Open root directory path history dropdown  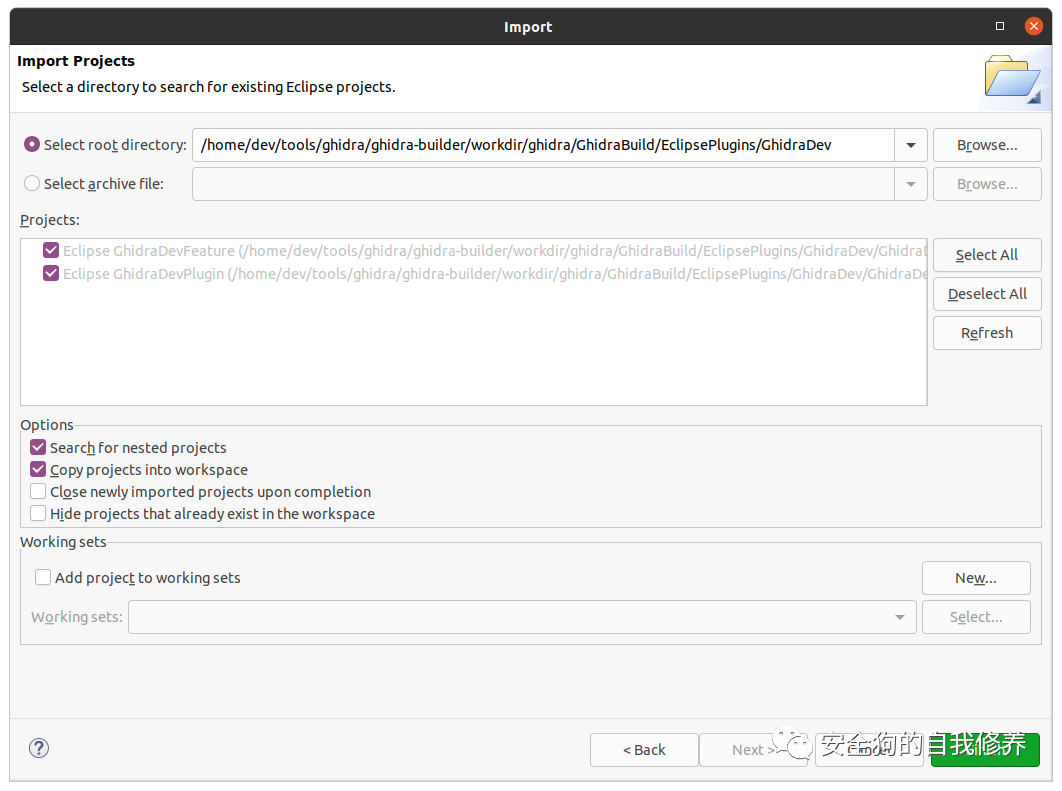911,145
